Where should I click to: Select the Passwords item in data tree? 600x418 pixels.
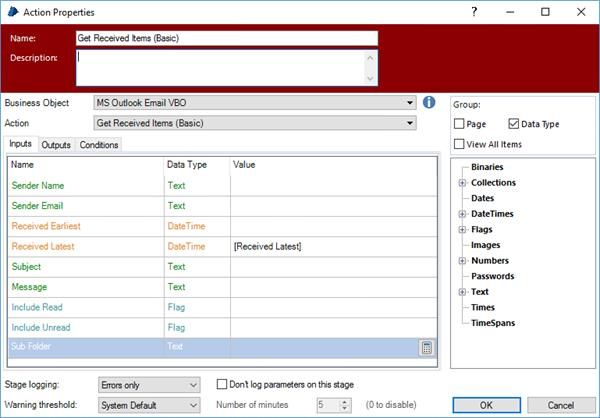[x=492, y=276]
